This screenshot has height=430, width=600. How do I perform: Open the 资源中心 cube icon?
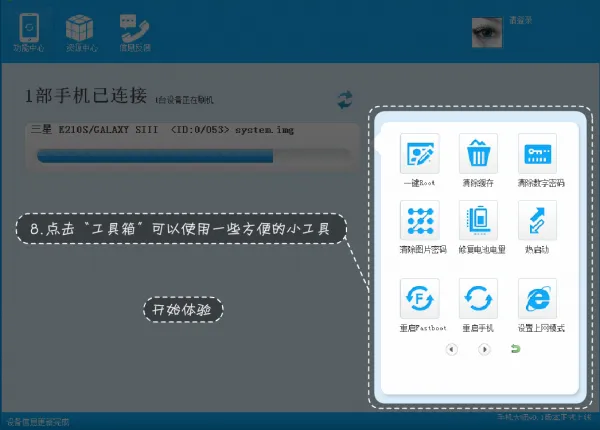pos(80,28)
